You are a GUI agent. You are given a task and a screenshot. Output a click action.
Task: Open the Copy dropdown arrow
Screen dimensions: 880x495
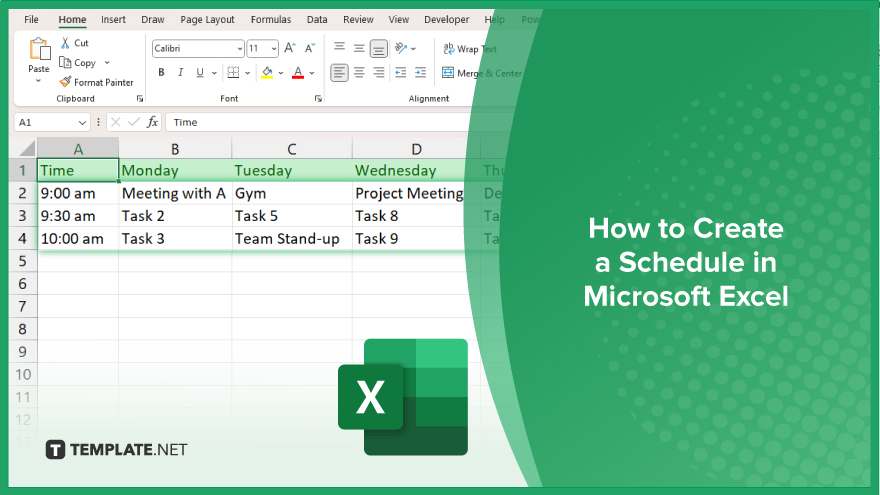point(107,63)
